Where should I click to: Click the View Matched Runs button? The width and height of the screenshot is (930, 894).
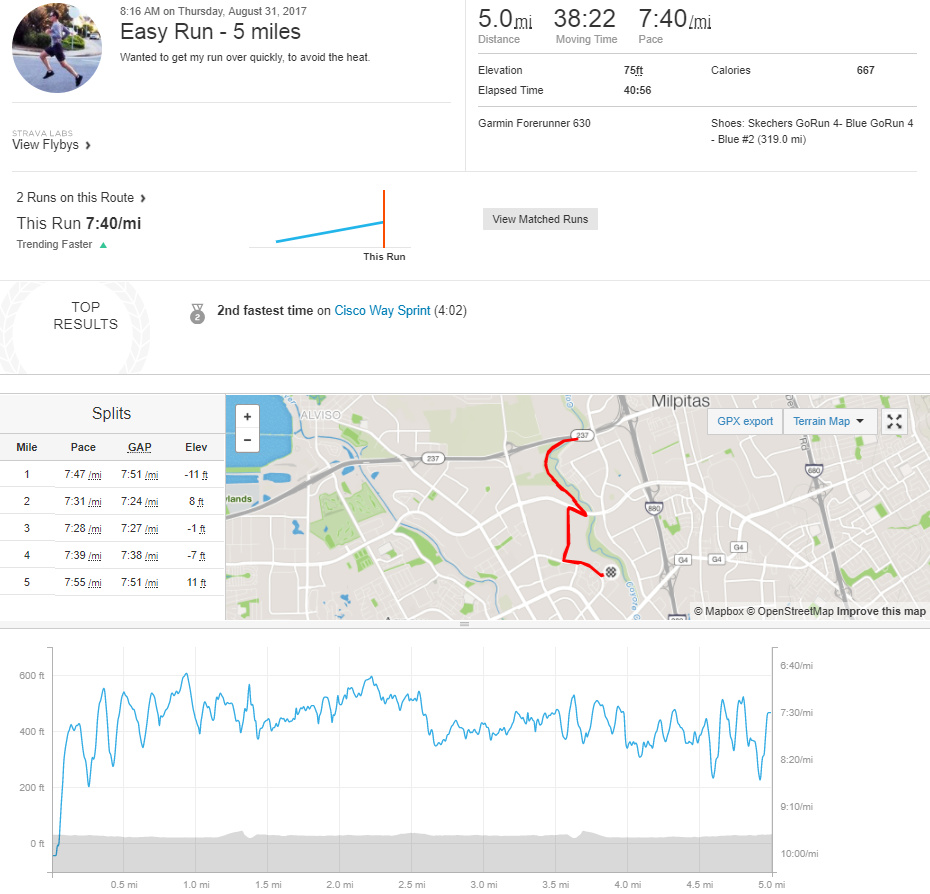pos(540,218)
